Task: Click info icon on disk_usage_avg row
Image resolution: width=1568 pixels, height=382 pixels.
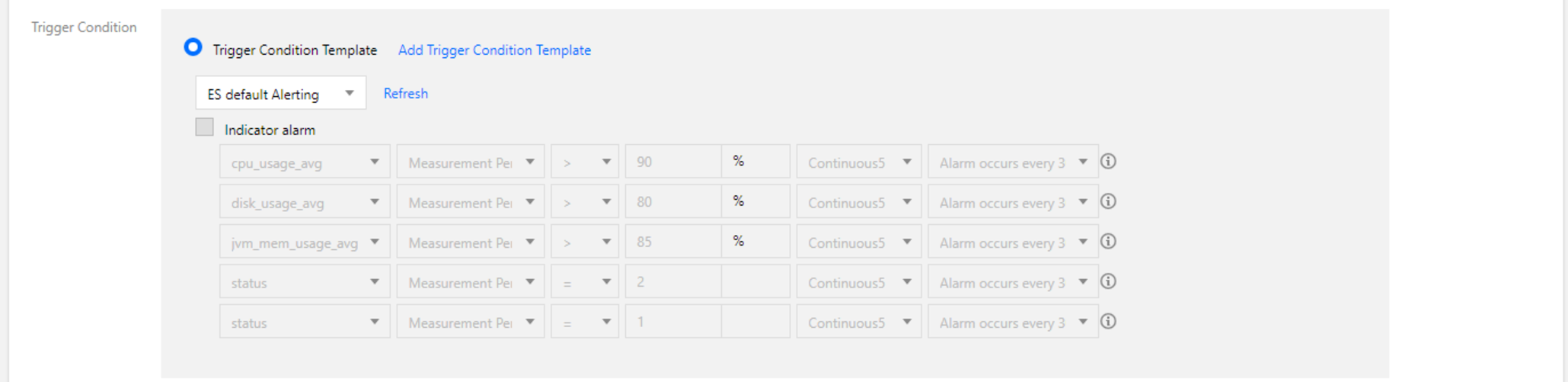Action: tap(1108, 201)
